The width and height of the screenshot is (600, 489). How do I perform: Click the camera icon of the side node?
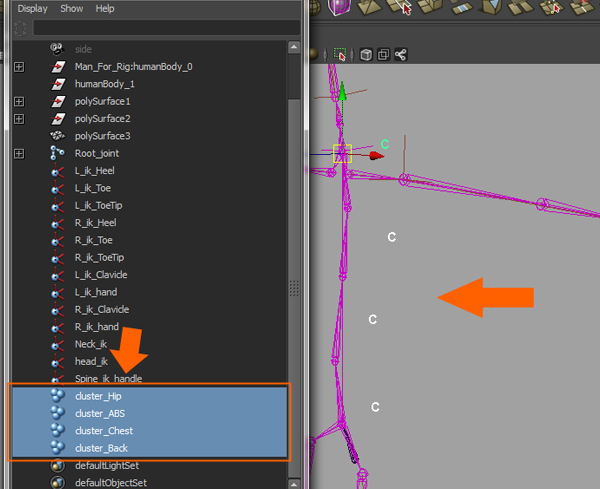(57, 49)
